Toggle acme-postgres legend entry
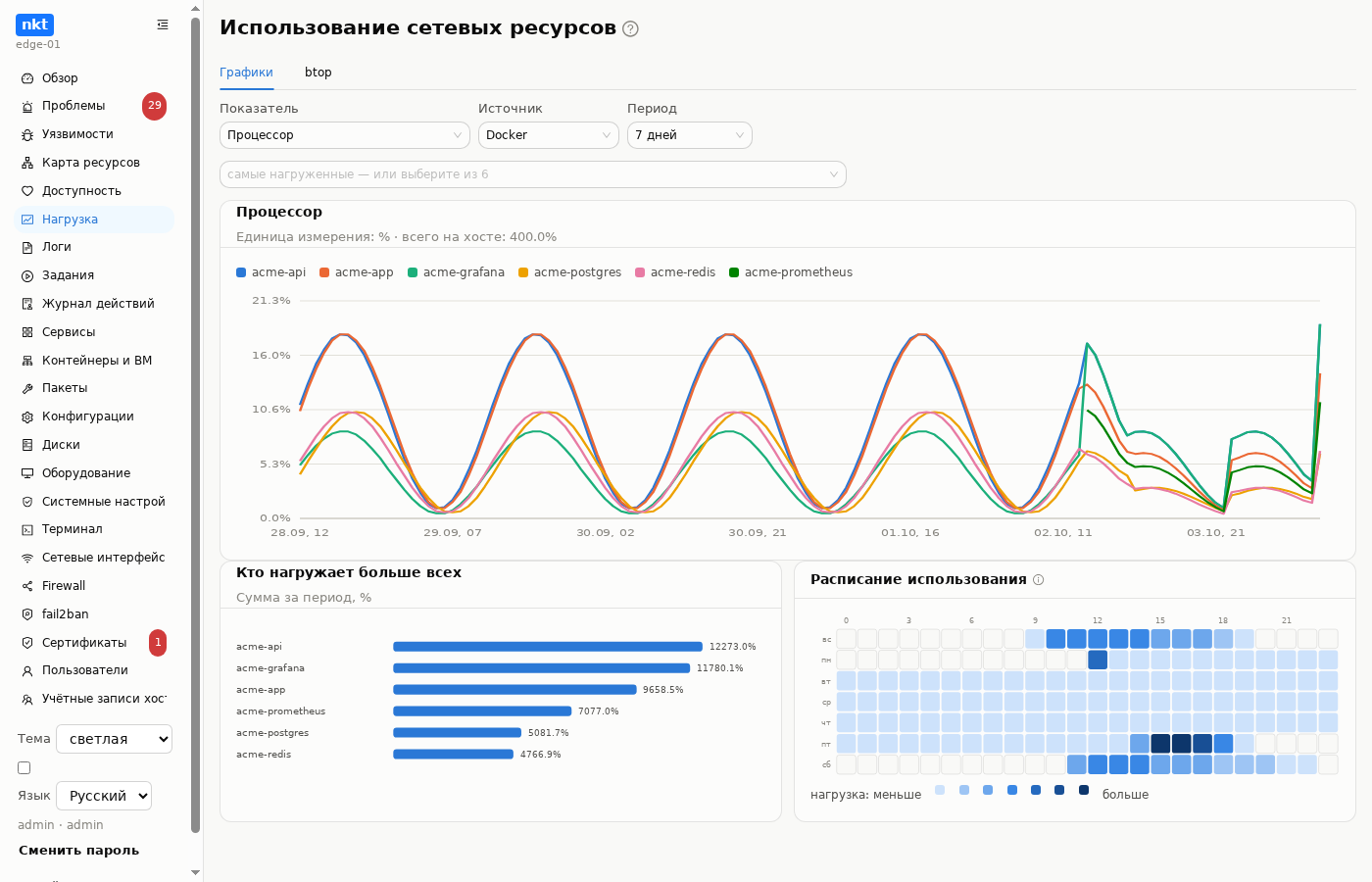 [570, 272]
